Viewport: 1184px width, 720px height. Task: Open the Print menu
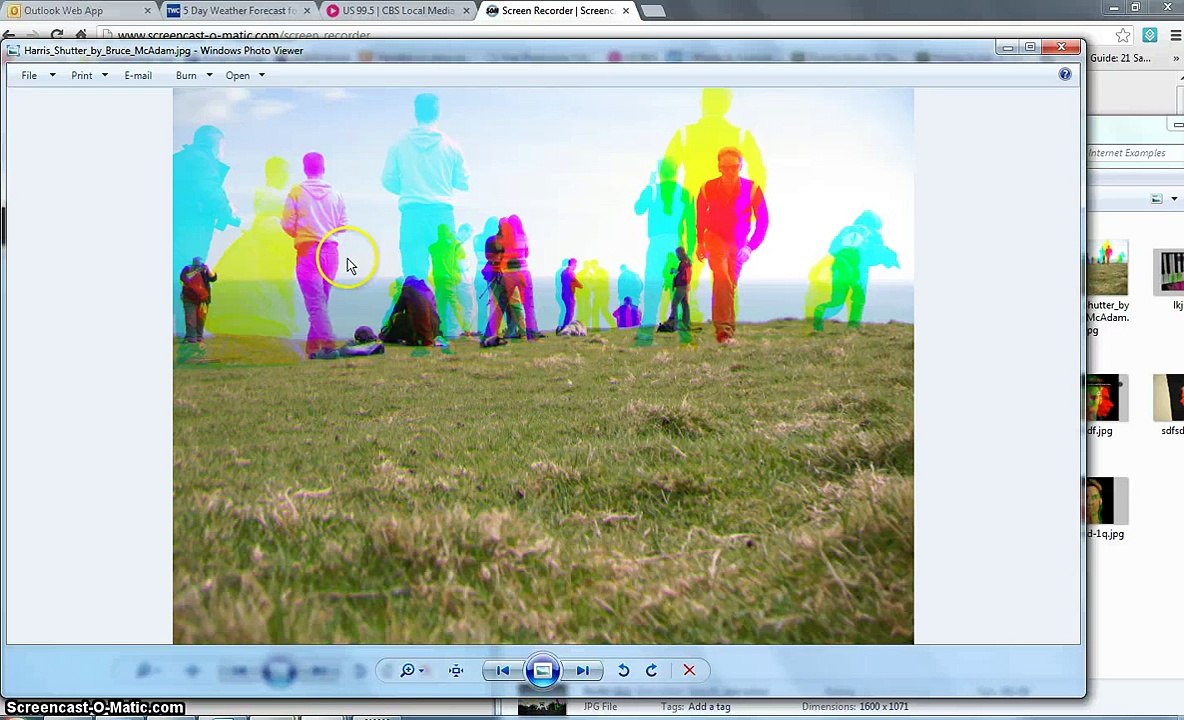pyautogui.click(x=82, y=75)
